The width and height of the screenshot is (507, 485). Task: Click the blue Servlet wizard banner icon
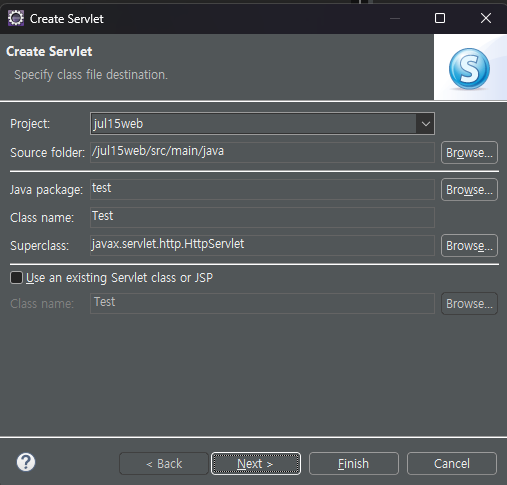point(469,69)
